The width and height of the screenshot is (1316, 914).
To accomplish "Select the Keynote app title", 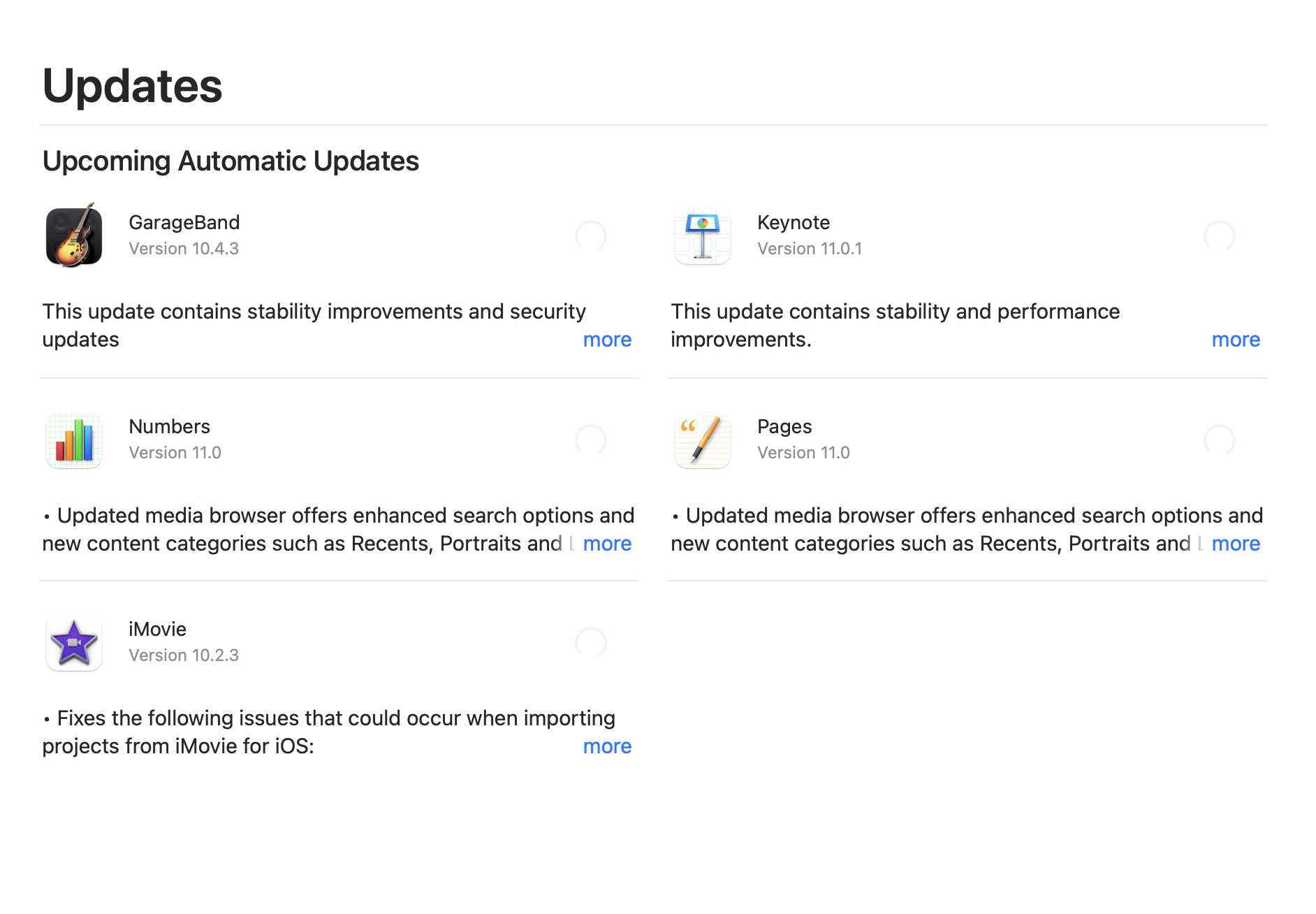I will 794,222.
